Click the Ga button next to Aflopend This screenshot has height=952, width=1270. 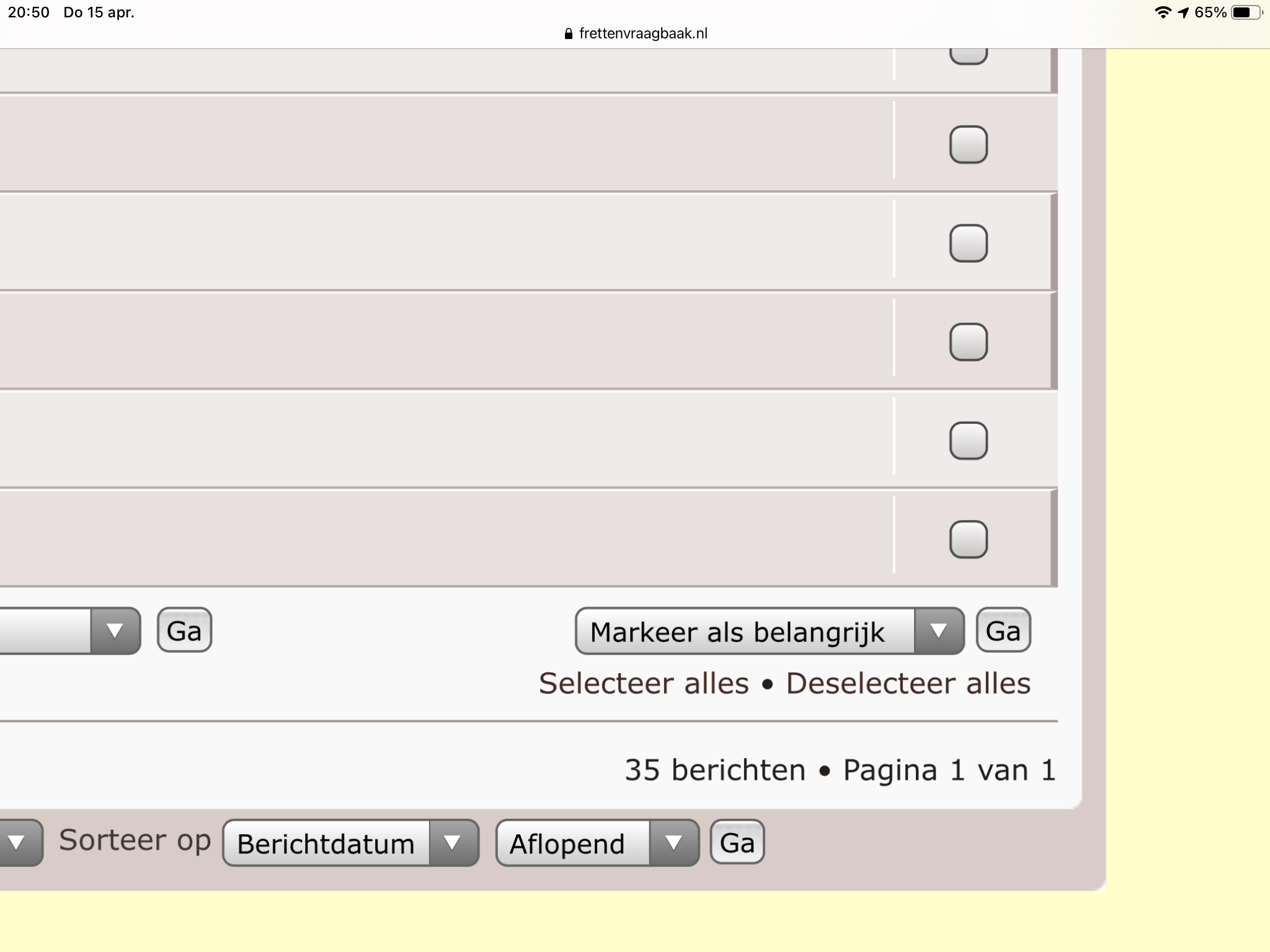pos(737,842)
